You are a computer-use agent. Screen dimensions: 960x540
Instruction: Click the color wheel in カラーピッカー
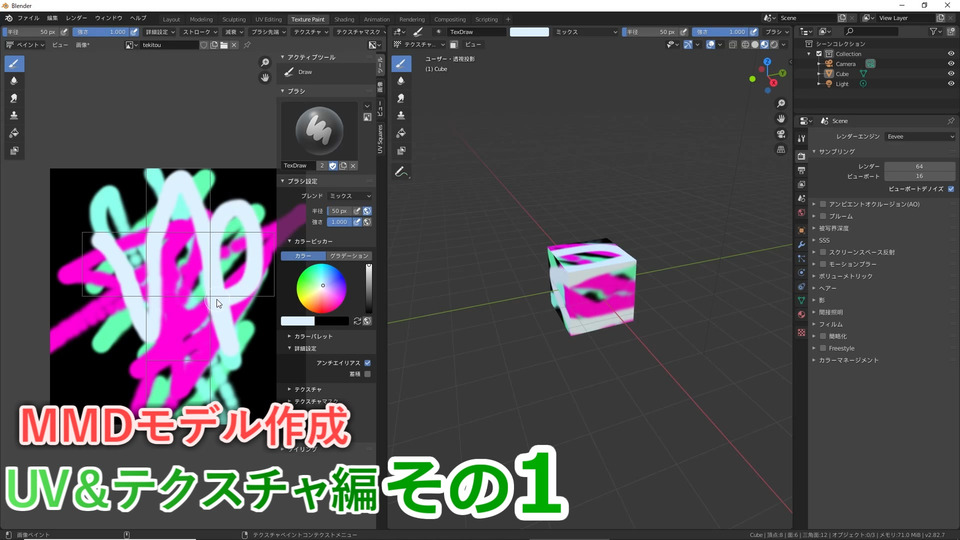pyautogui.click(x=321, y=288)
